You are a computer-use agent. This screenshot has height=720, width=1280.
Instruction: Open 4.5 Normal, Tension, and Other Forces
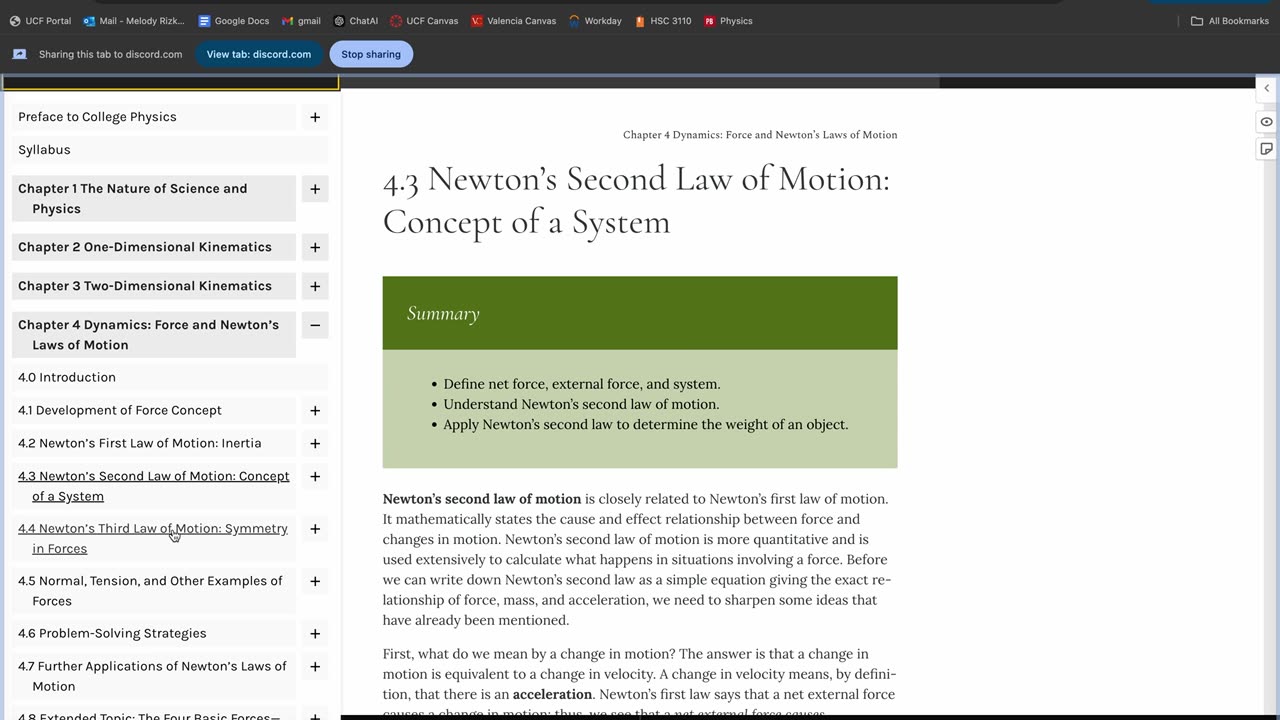point(150,591)
